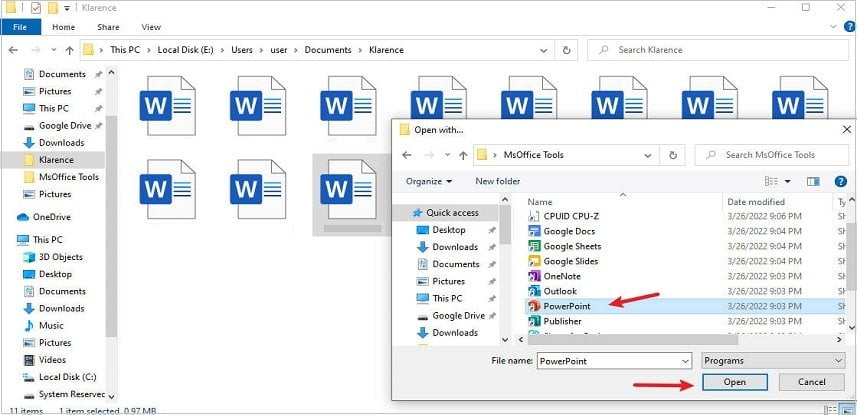
Task: Click the Search Klarence box
Action: (x=718, y=50)
